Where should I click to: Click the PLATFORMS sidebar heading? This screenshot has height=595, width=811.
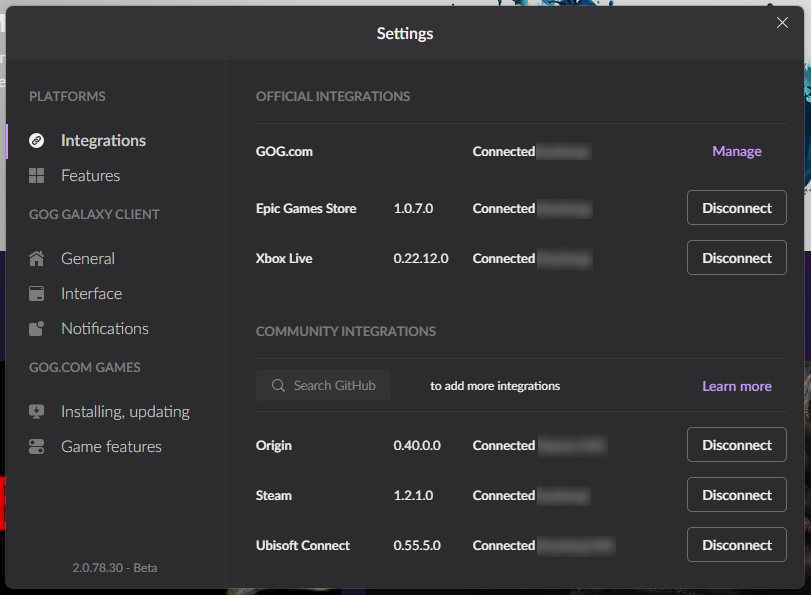[67, 96]
